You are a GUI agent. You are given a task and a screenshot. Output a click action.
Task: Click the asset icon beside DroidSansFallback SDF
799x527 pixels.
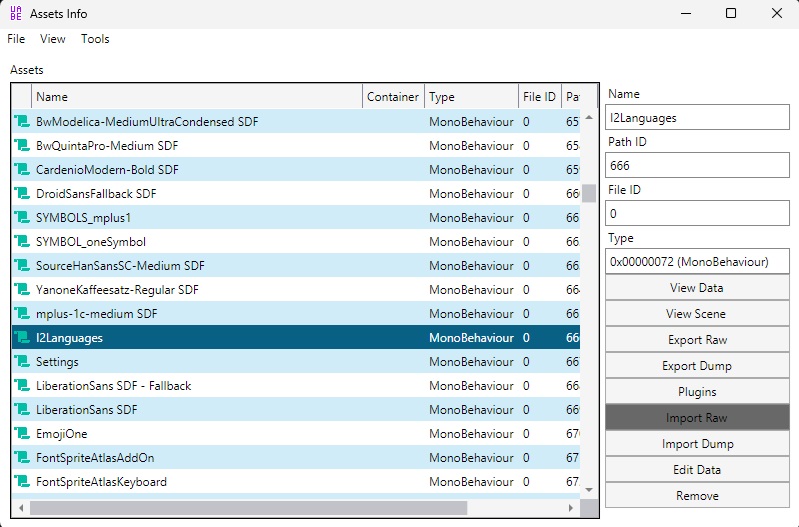coord(22,193)
